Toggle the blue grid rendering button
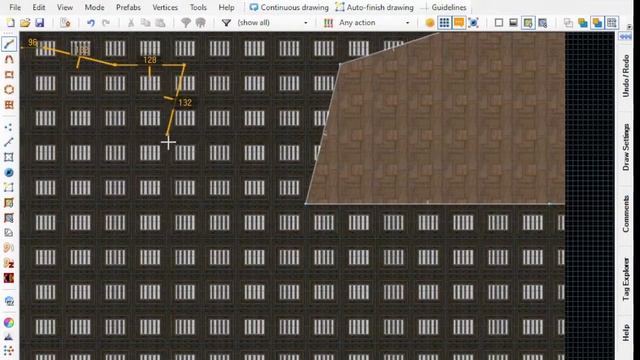 click(x=444, y=23)
